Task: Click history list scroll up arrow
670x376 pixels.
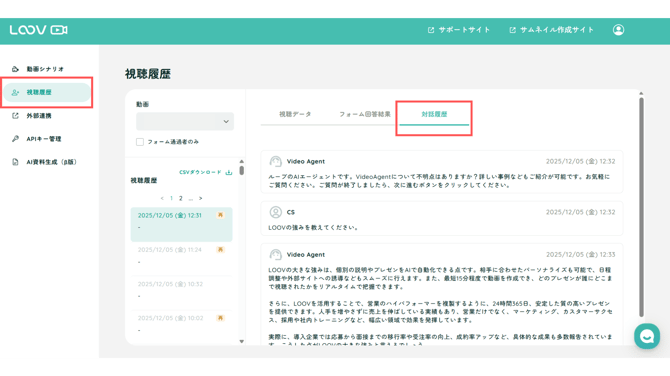Action: [242, 161]
